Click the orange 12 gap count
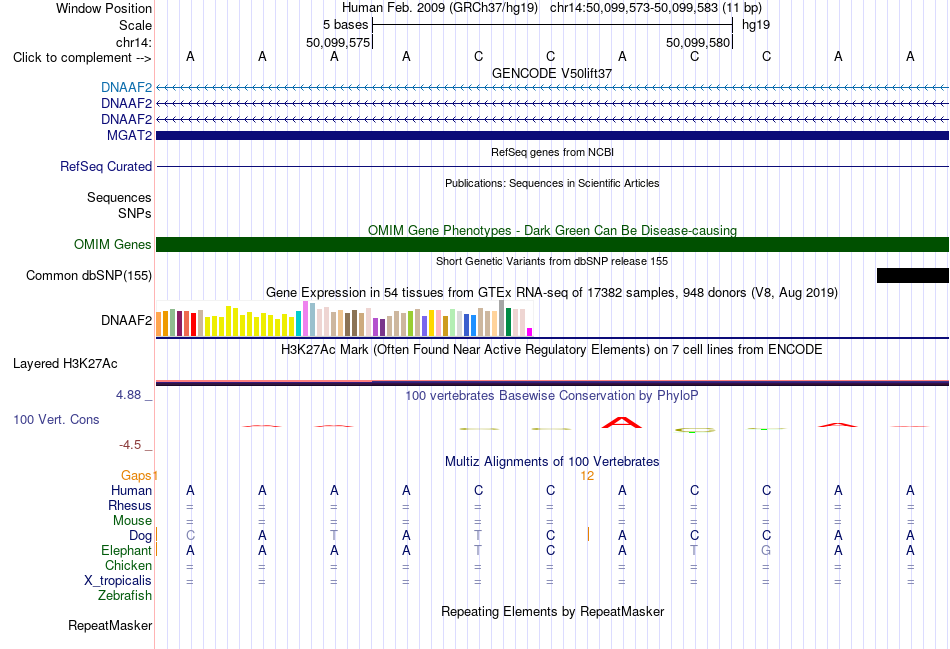 [586, 476]
